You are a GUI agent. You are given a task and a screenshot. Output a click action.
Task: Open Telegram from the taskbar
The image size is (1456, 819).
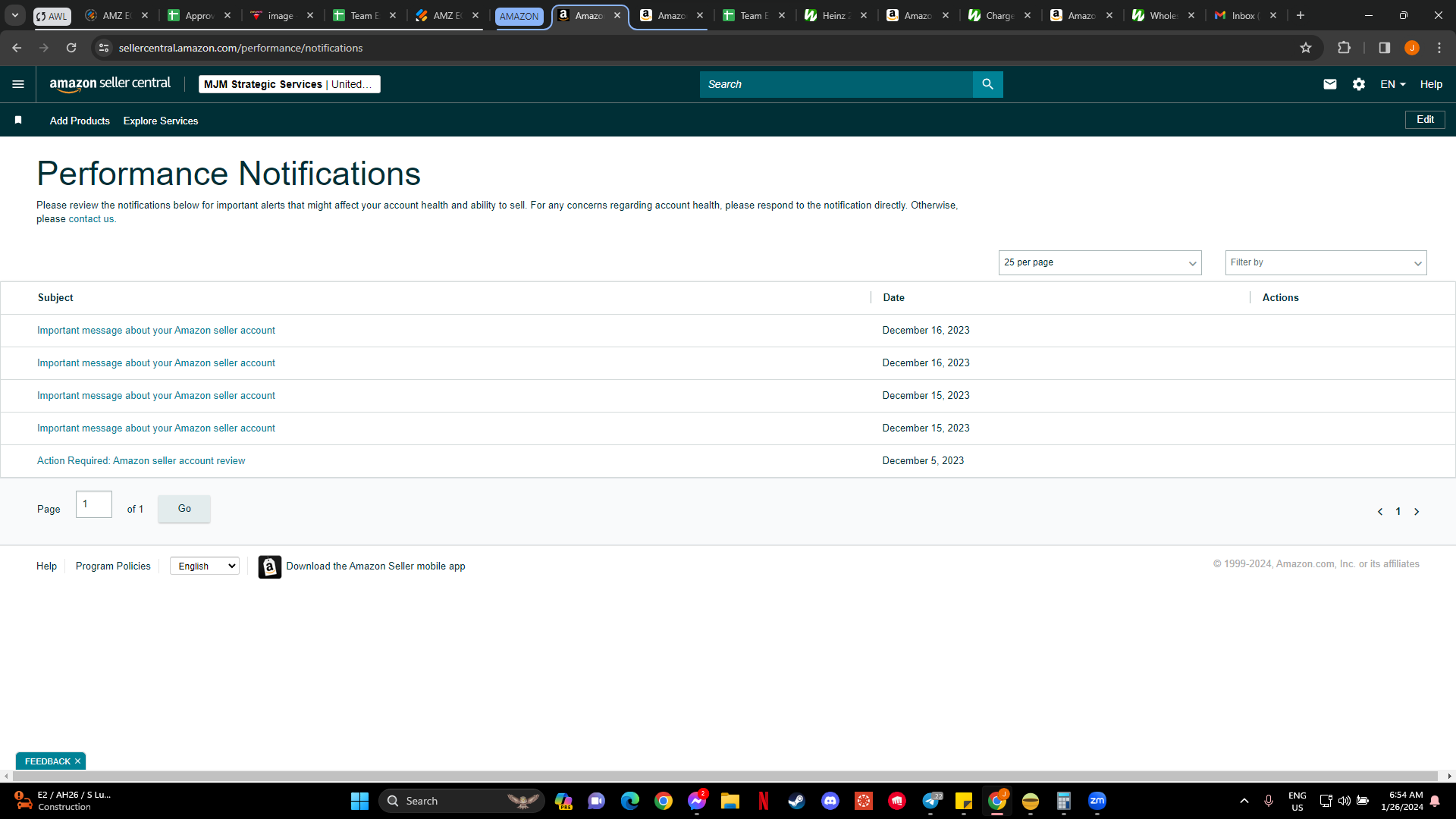(x=931, y=801)
